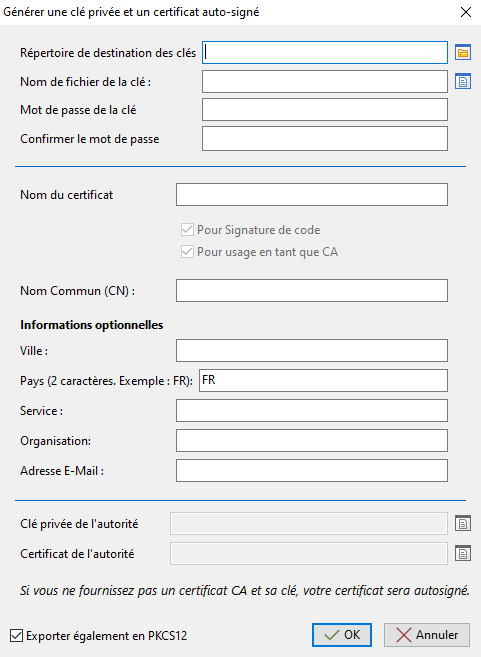The height and width of the screenshot is (657, 481).
Task: Browse for the key file name
Action: pyautogui.click(x=463, y=81)
